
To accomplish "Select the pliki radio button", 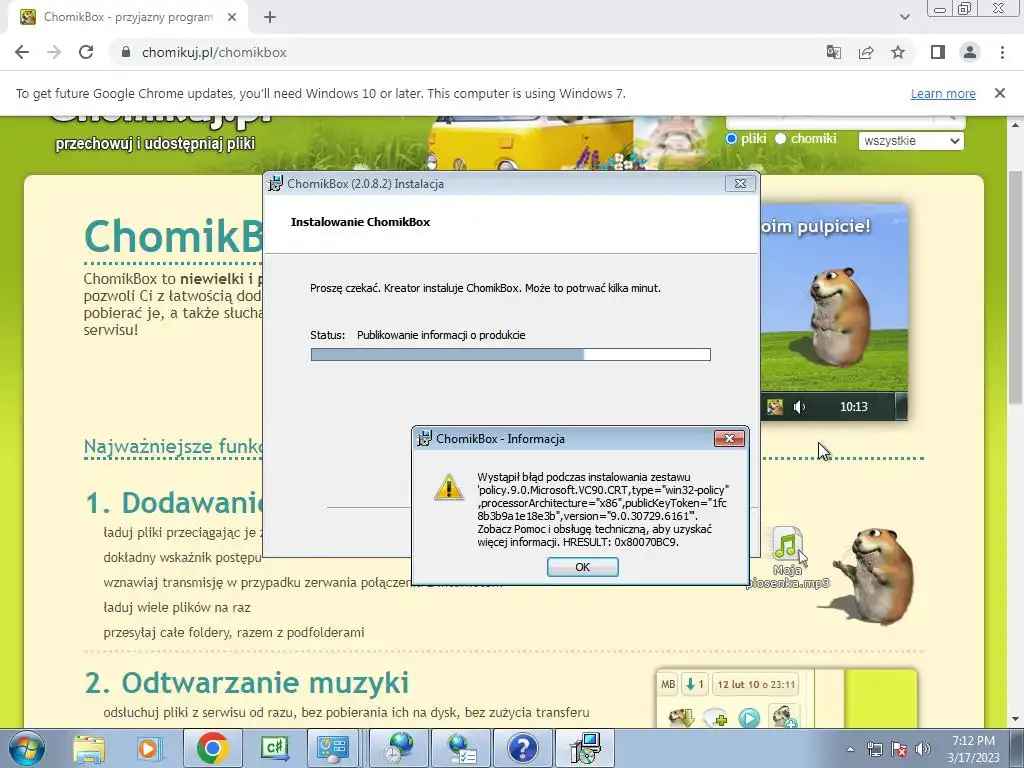I will pyautogui.click(x=731, y=138).
